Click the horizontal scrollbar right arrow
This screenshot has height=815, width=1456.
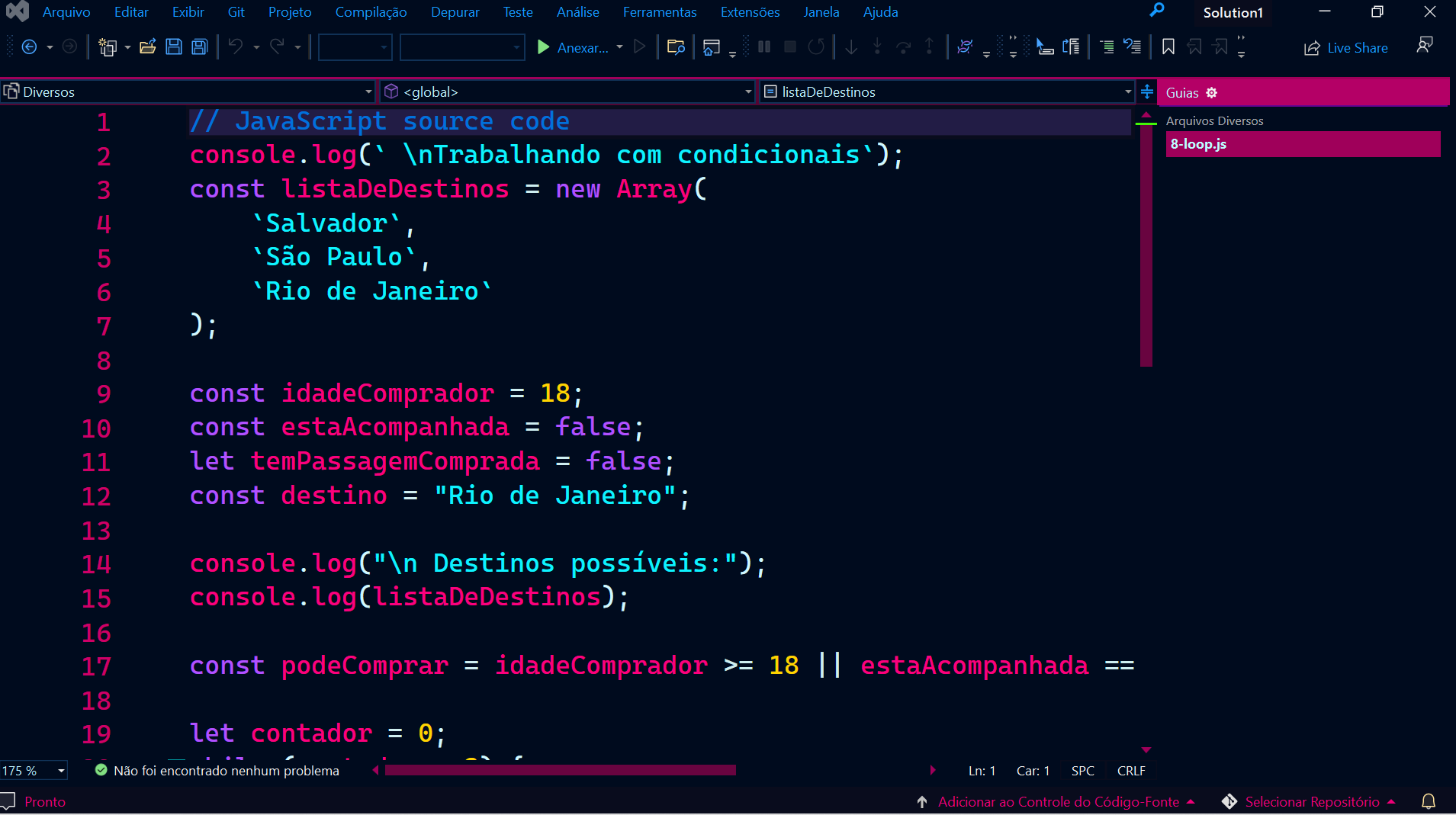pyautogui.click(x=932, y=770)
